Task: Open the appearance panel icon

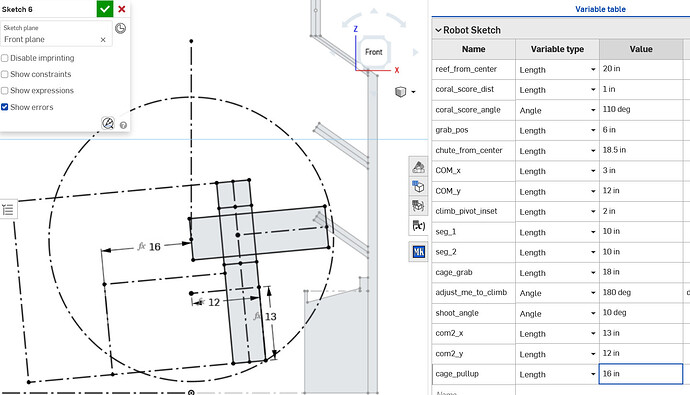Action: coord(418,167)
